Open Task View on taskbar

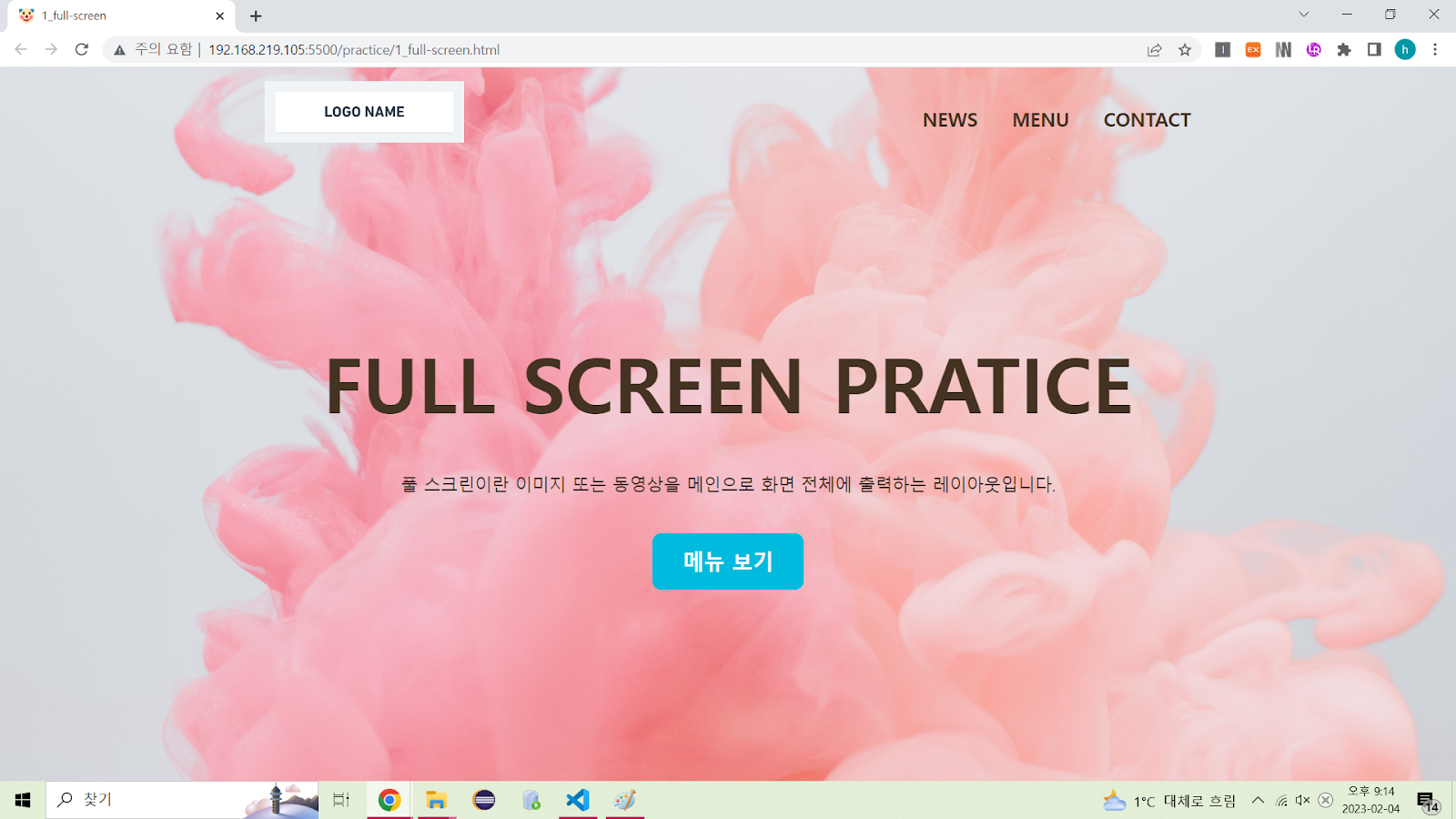(x=341, y=800)
